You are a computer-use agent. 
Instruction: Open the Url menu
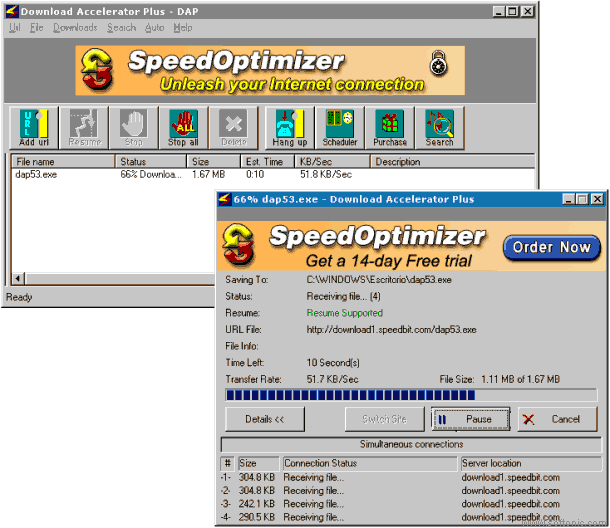14,28
